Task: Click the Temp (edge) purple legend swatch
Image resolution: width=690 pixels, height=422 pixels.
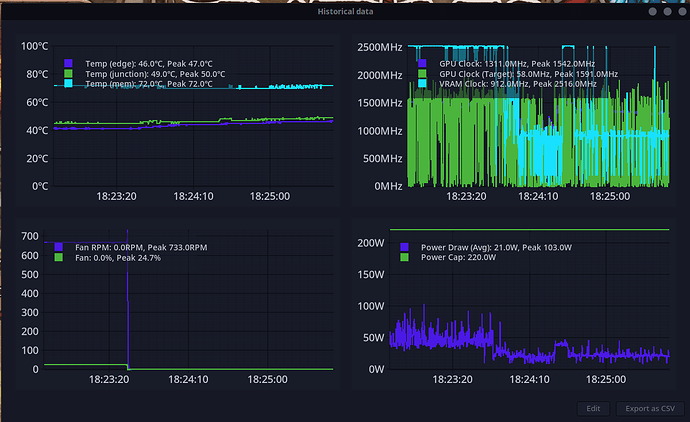Action: [68, 62]
